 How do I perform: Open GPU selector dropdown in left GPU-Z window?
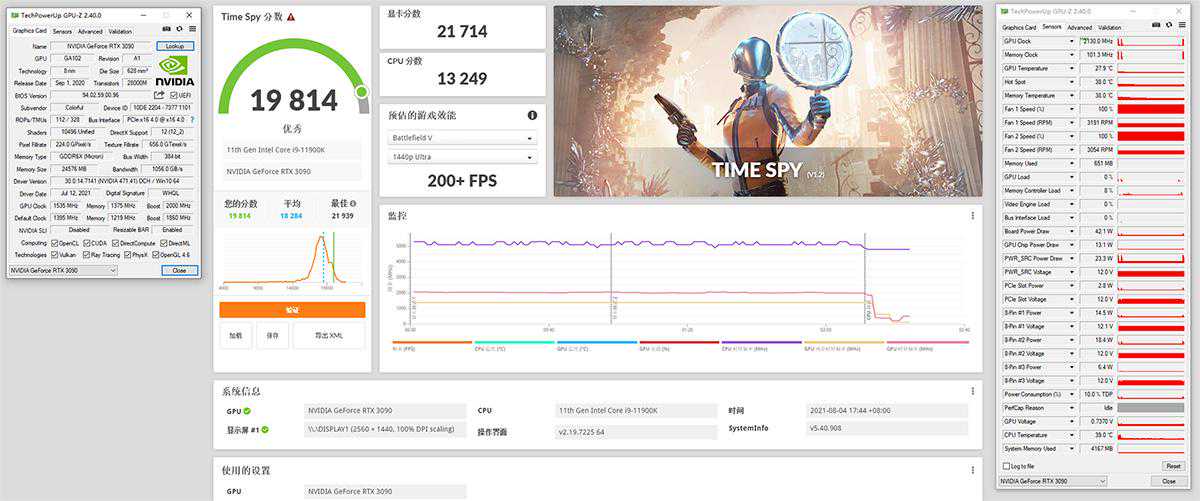coord(64,270)
